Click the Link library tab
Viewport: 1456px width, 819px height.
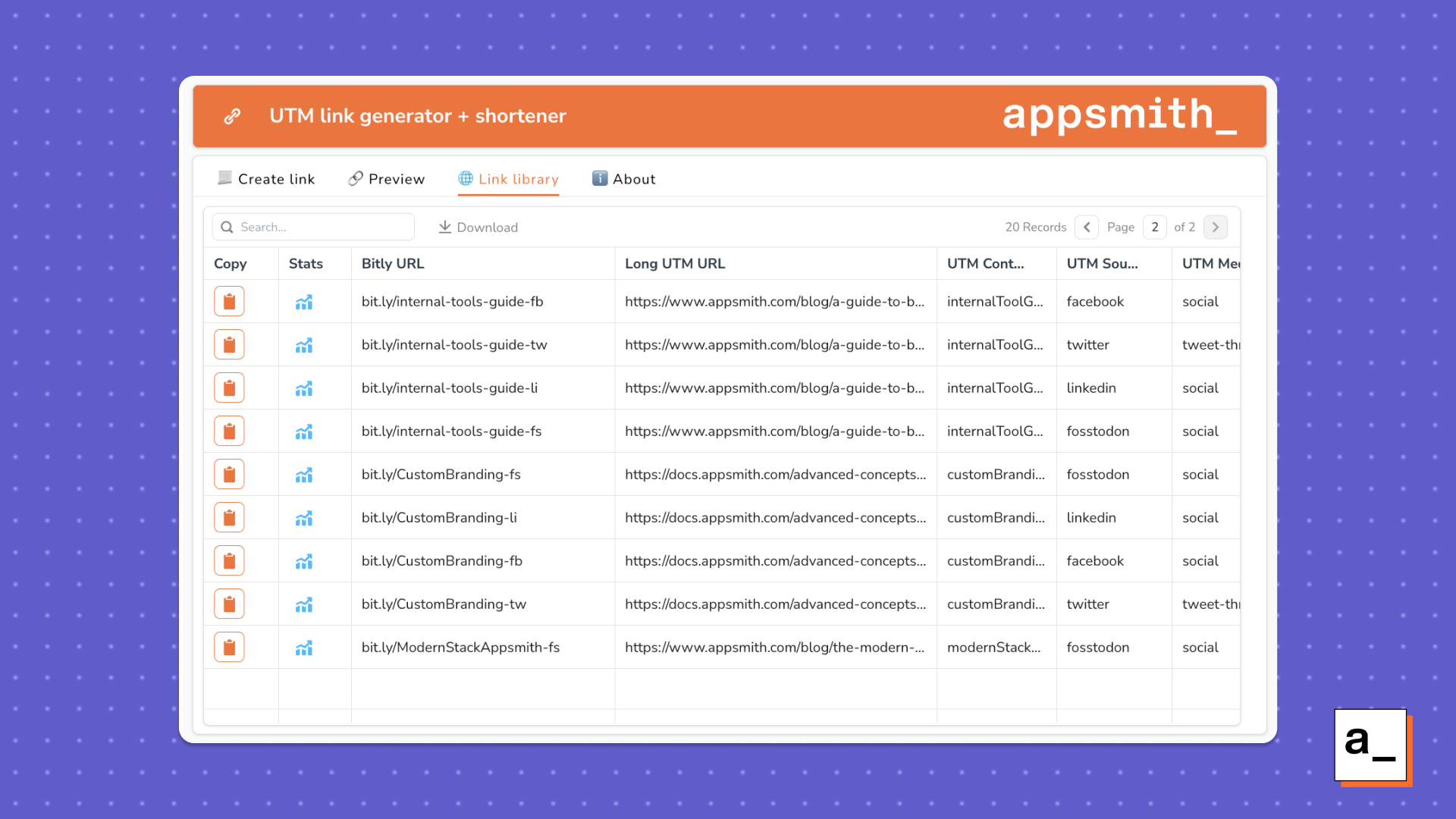click(x=508, y=179)
